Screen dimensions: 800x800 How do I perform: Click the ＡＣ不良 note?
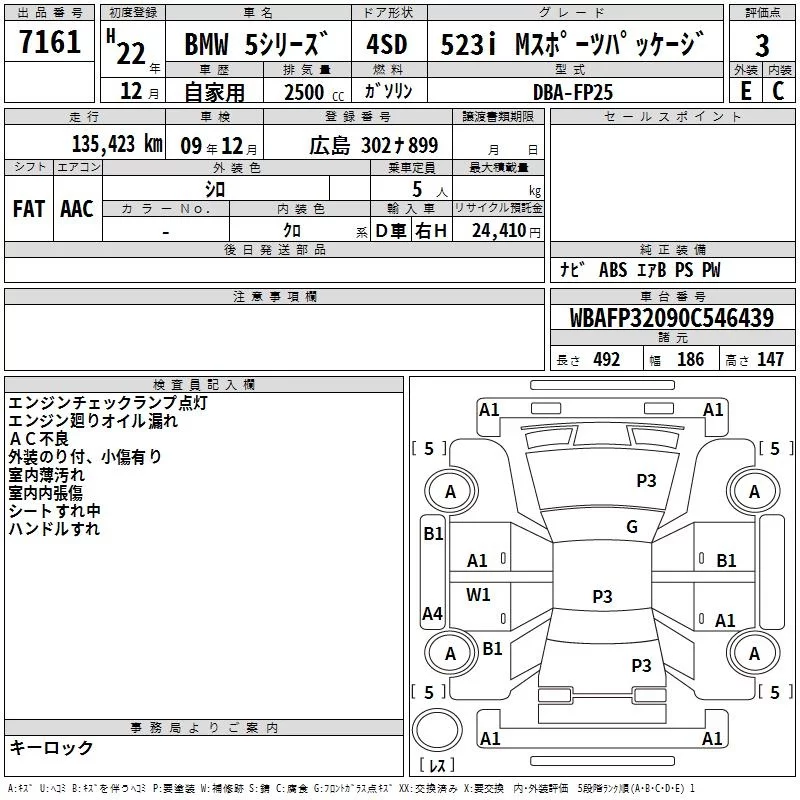[x=39, y=438]
